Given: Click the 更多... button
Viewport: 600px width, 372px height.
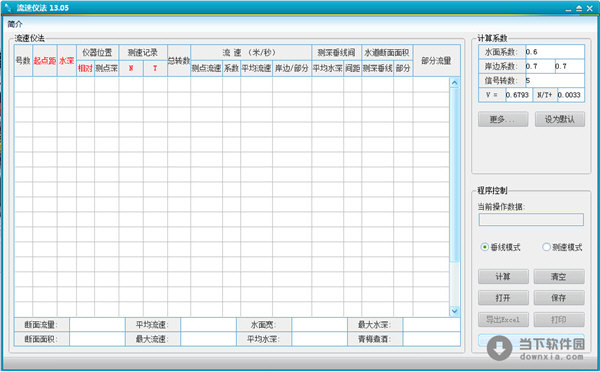Looking at the screenshot, I should coord(503,119).
